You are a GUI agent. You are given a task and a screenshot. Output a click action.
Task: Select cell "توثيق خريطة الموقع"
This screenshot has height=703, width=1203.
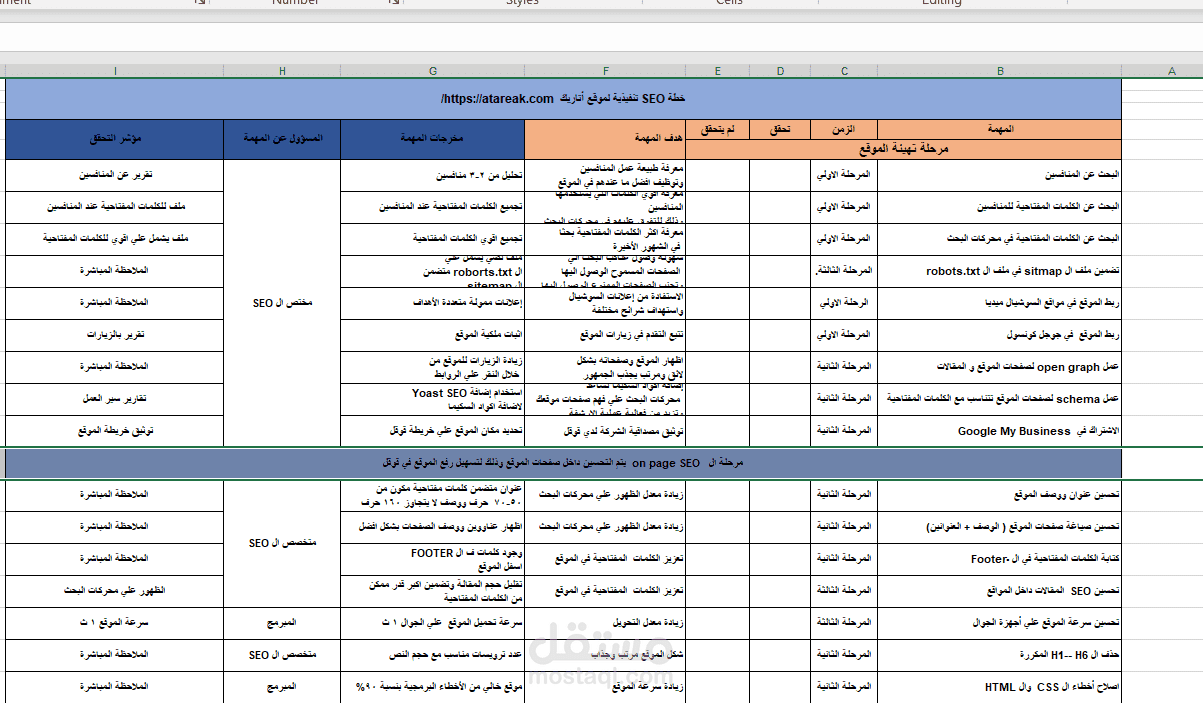(x=115, y=431)
